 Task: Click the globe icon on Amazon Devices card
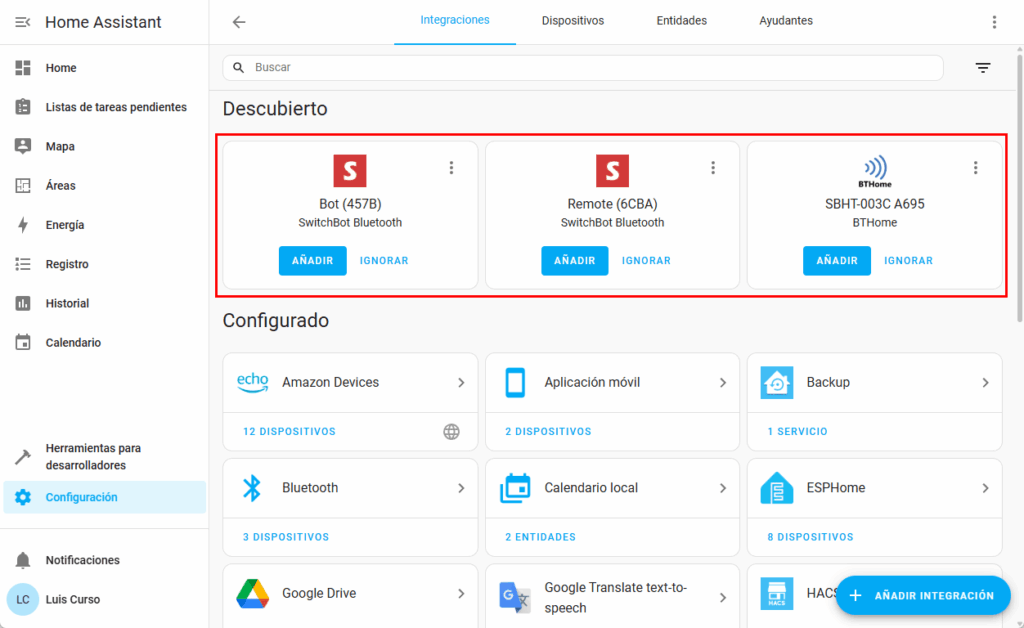451,432
